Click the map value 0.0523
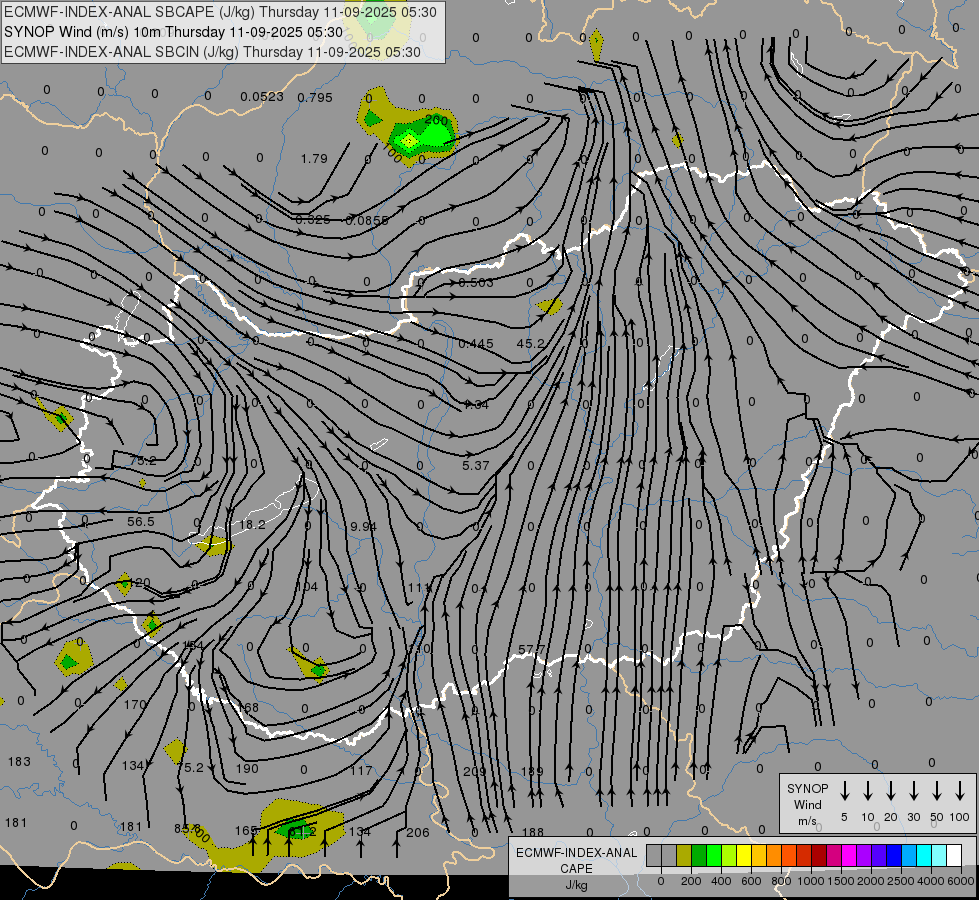Image resolution: width=979 pixels, height=900 pixels. tap(262, 97)
